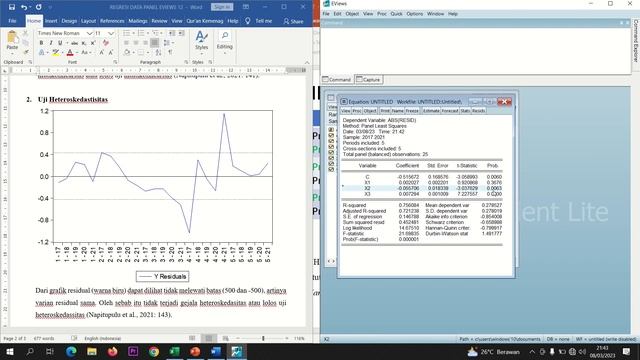
Task: Open Google Chrome from the taskbar
Action: pyautogui.click(x=154, y=351)
